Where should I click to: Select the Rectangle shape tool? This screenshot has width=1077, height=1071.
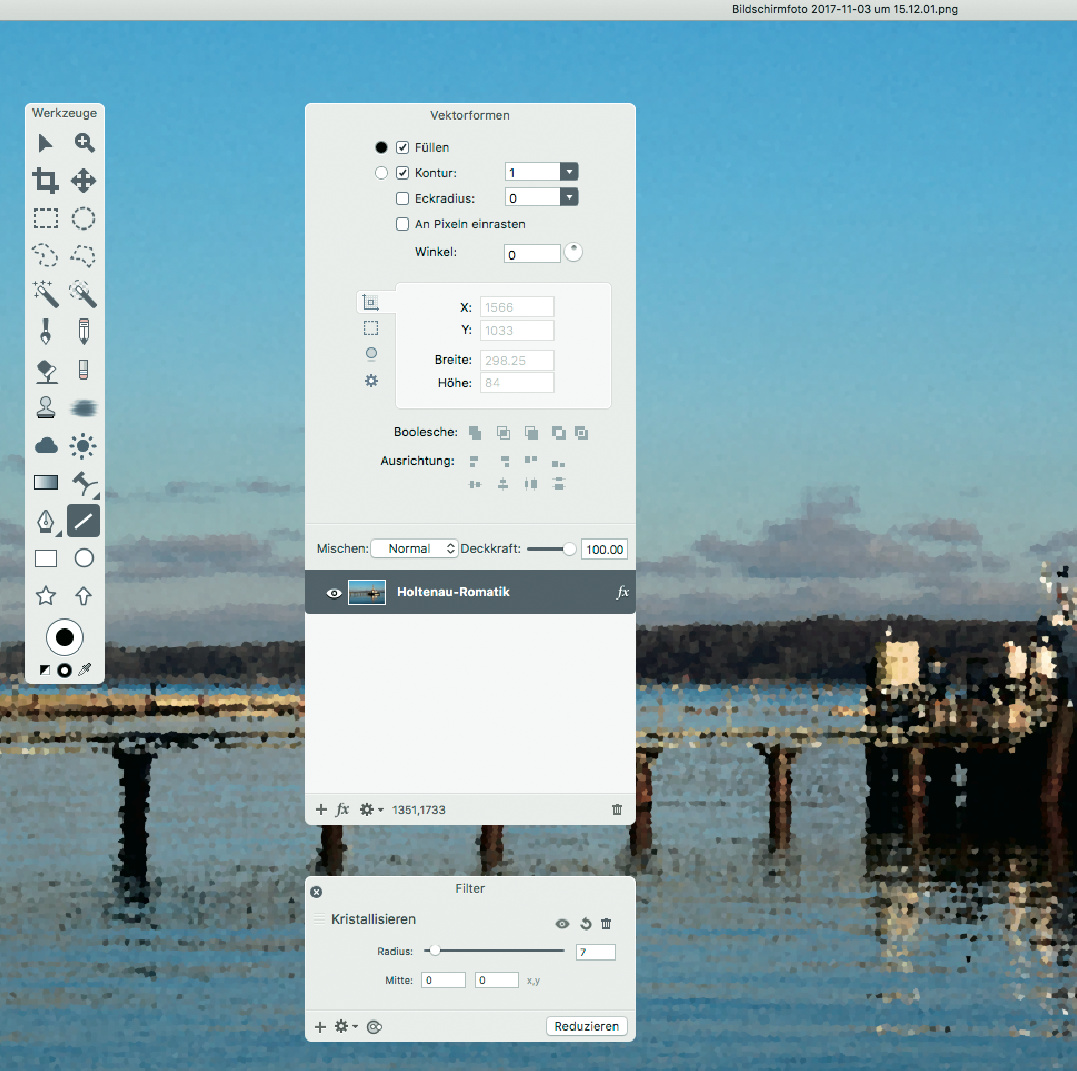(x=46, y=559)
